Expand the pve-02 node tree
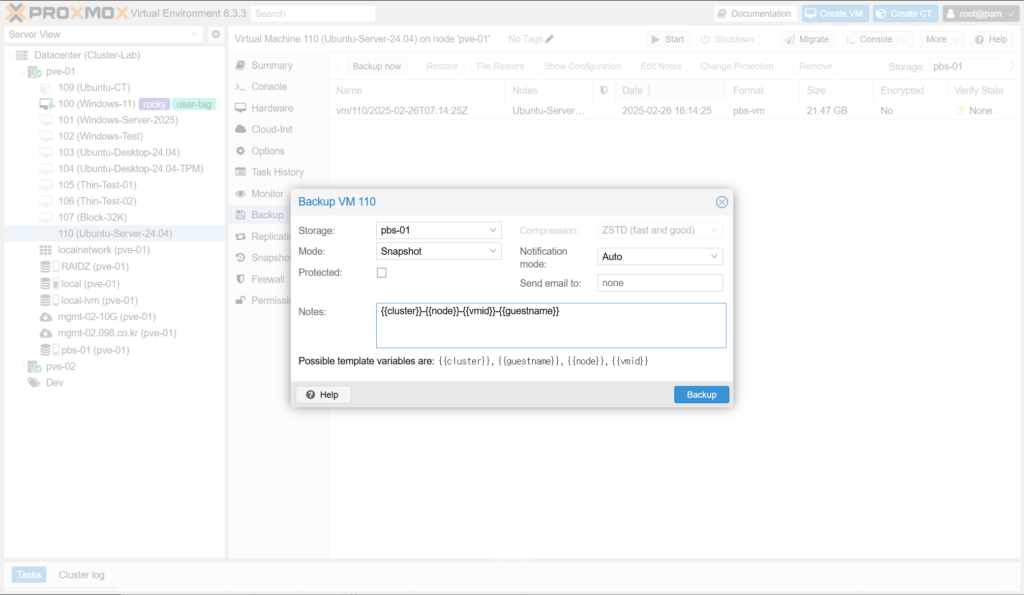 [x=22, y=366]
